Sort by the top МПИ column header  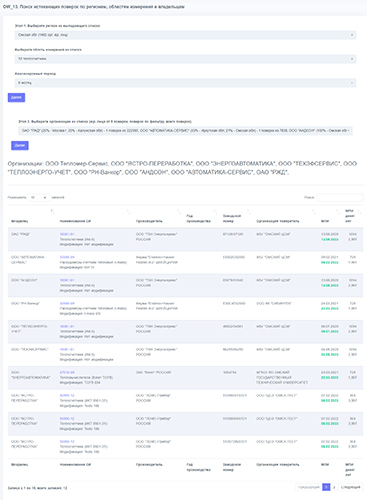coord(325,221)
